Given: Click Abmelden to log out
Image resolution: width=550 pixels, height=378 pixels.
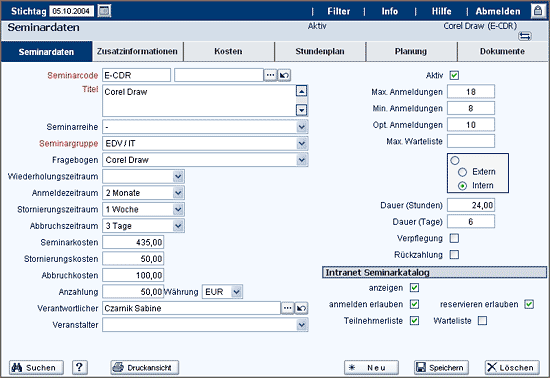Looking at the screenshot, I should point(498,11).
